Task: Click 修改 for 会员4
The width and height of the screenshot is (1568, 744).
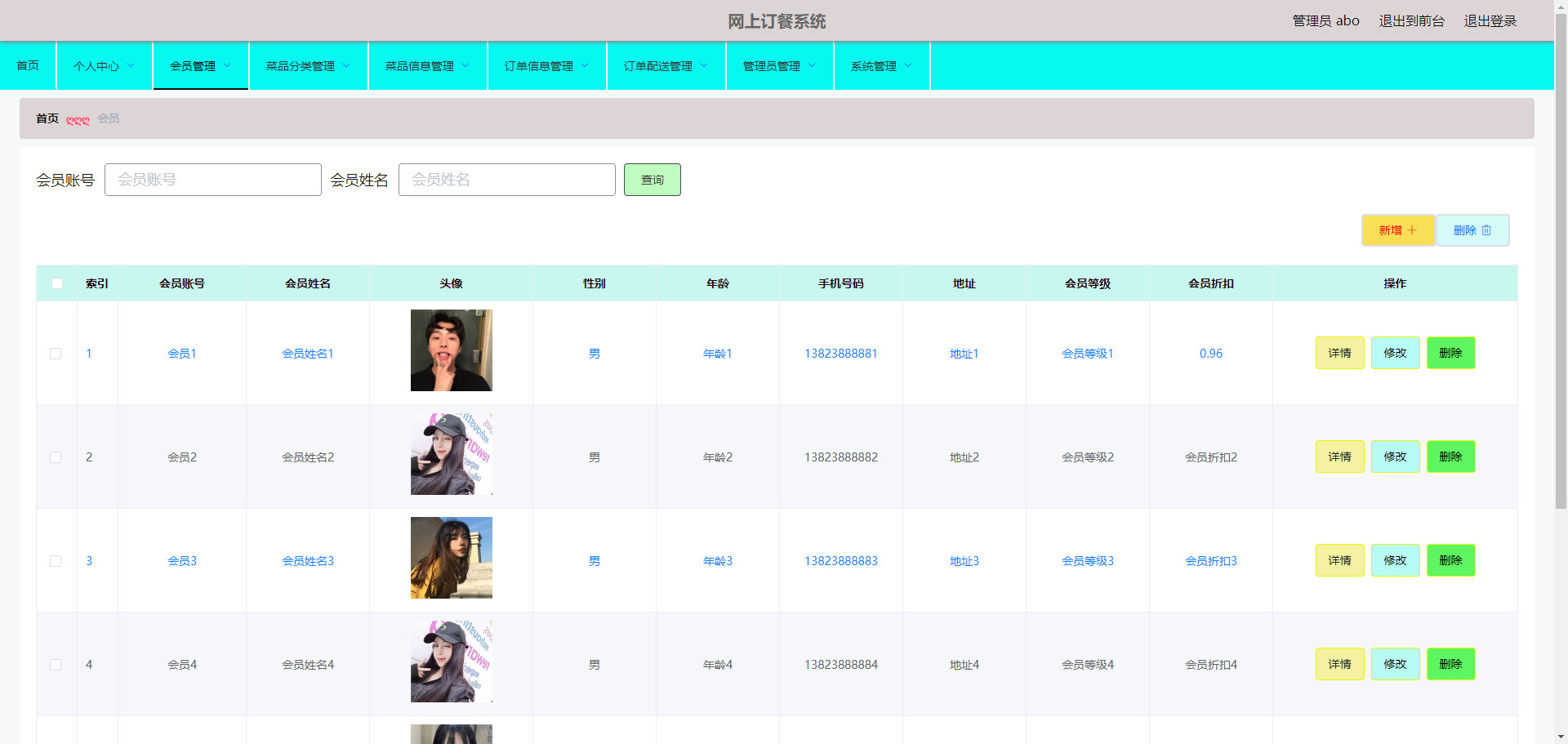Action: point(1396,664)
